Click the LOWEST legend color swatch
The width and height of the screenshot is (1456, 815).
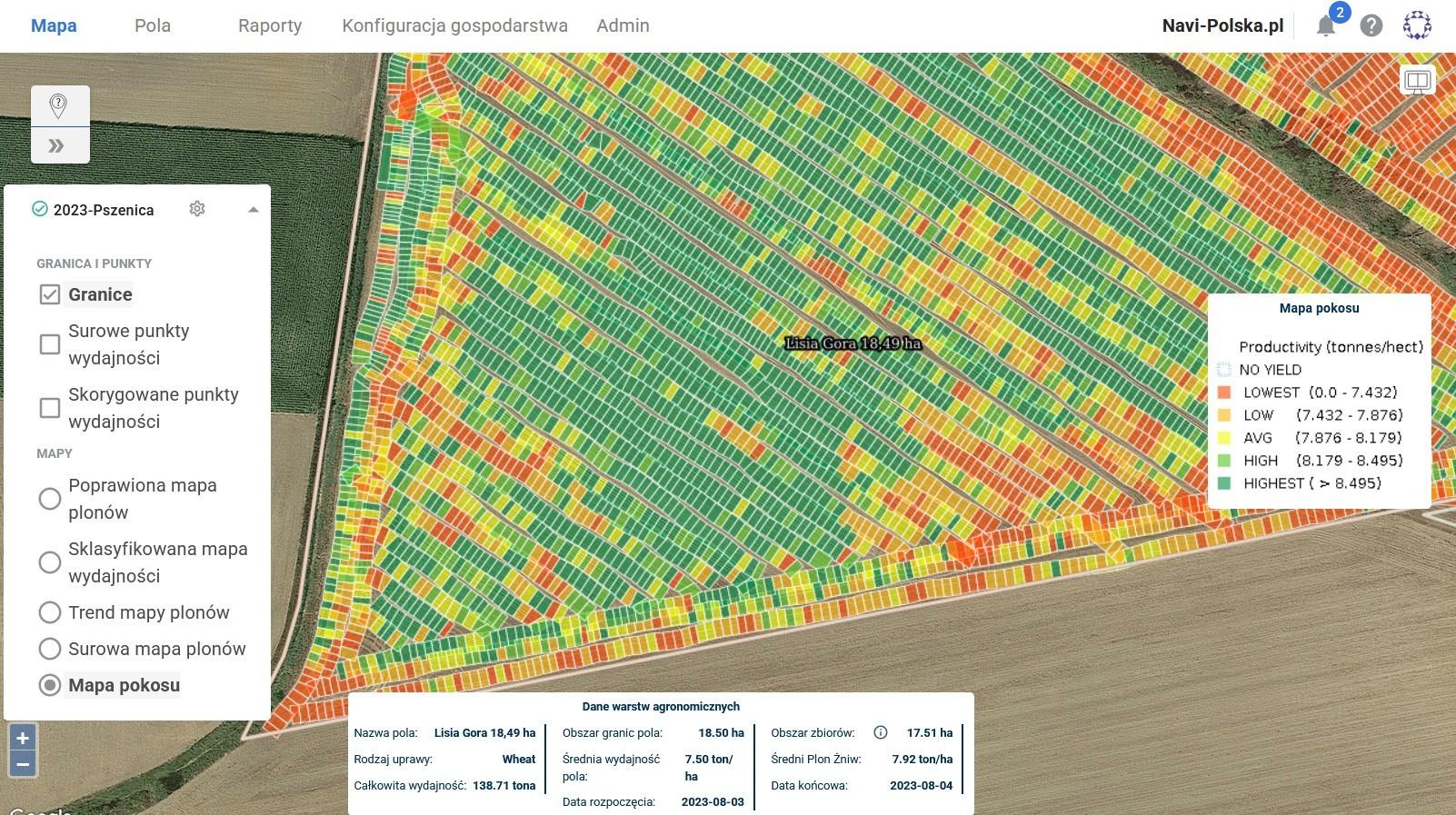click(x=1224, y=393)
